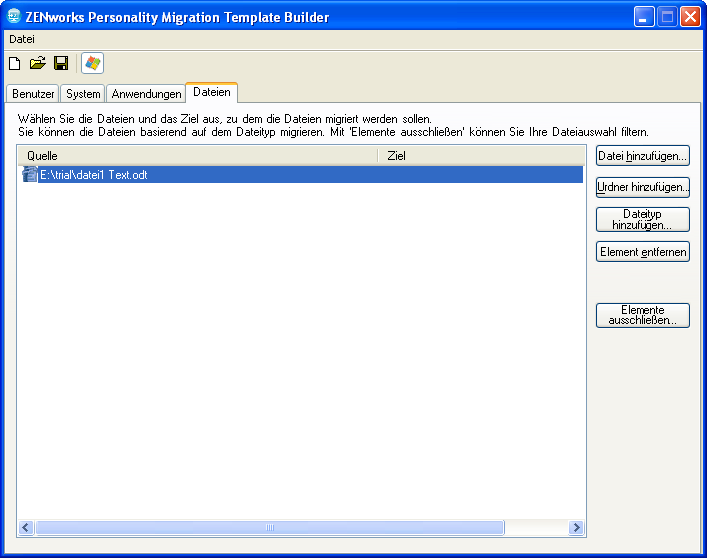Click Ordner hinzufügen button

643,187
